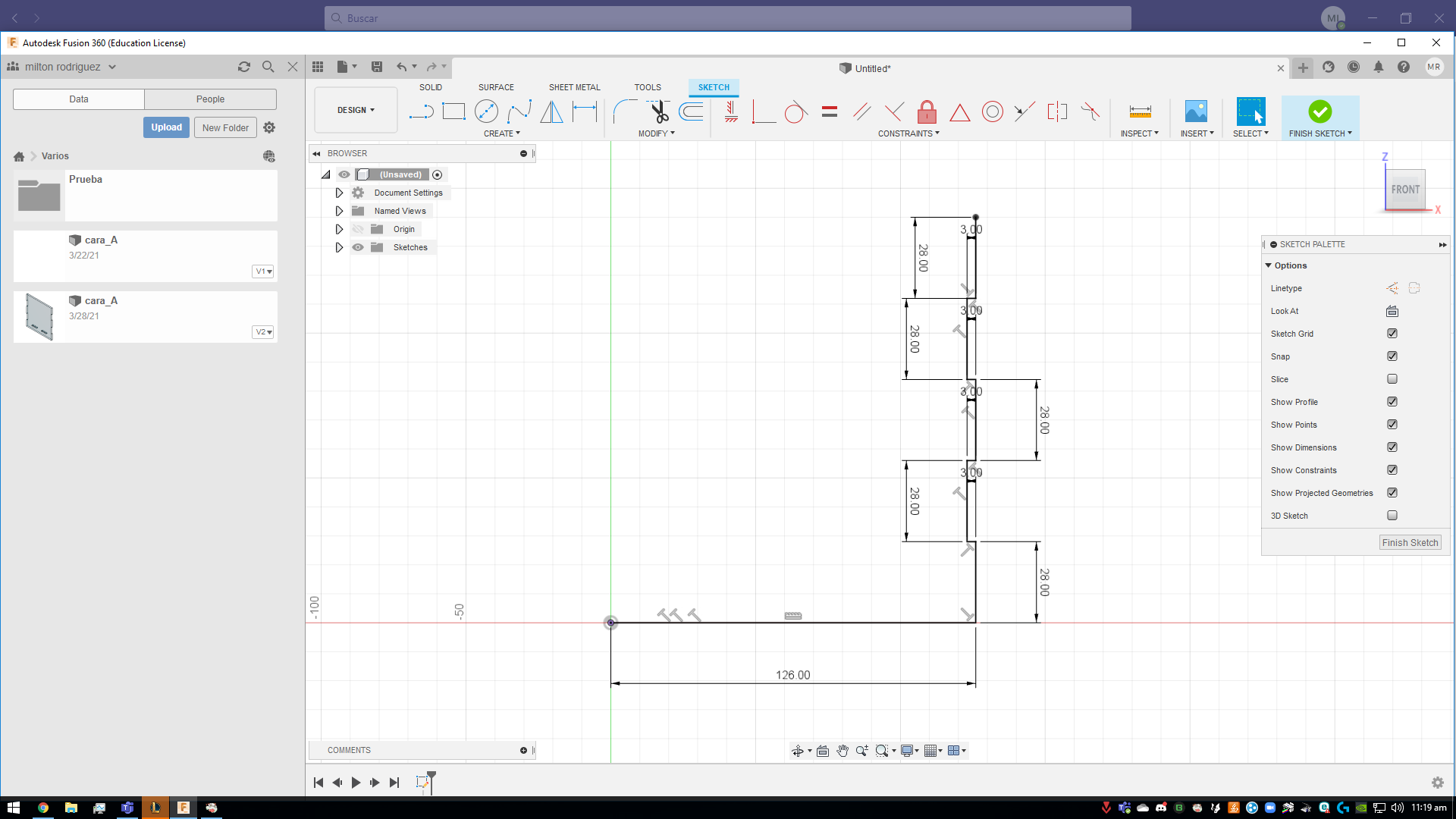
Task: Switch to the SOLID tab
Action: 431,87
